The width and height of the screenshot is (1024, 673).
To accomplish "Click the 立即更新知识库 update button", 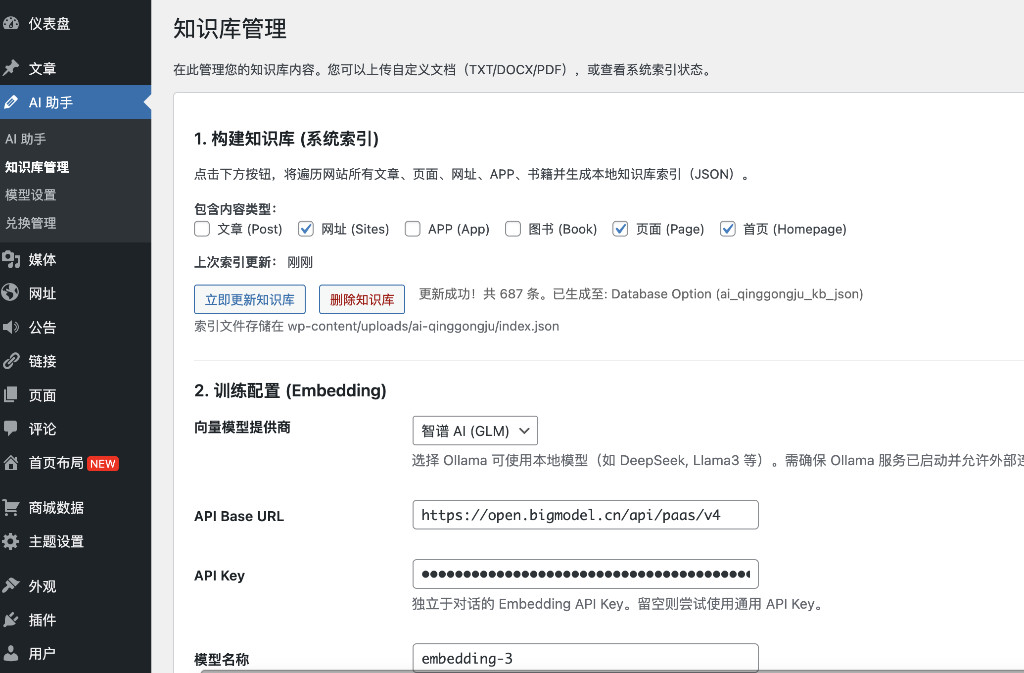I will pyautogui.click(x=249, y=299).
